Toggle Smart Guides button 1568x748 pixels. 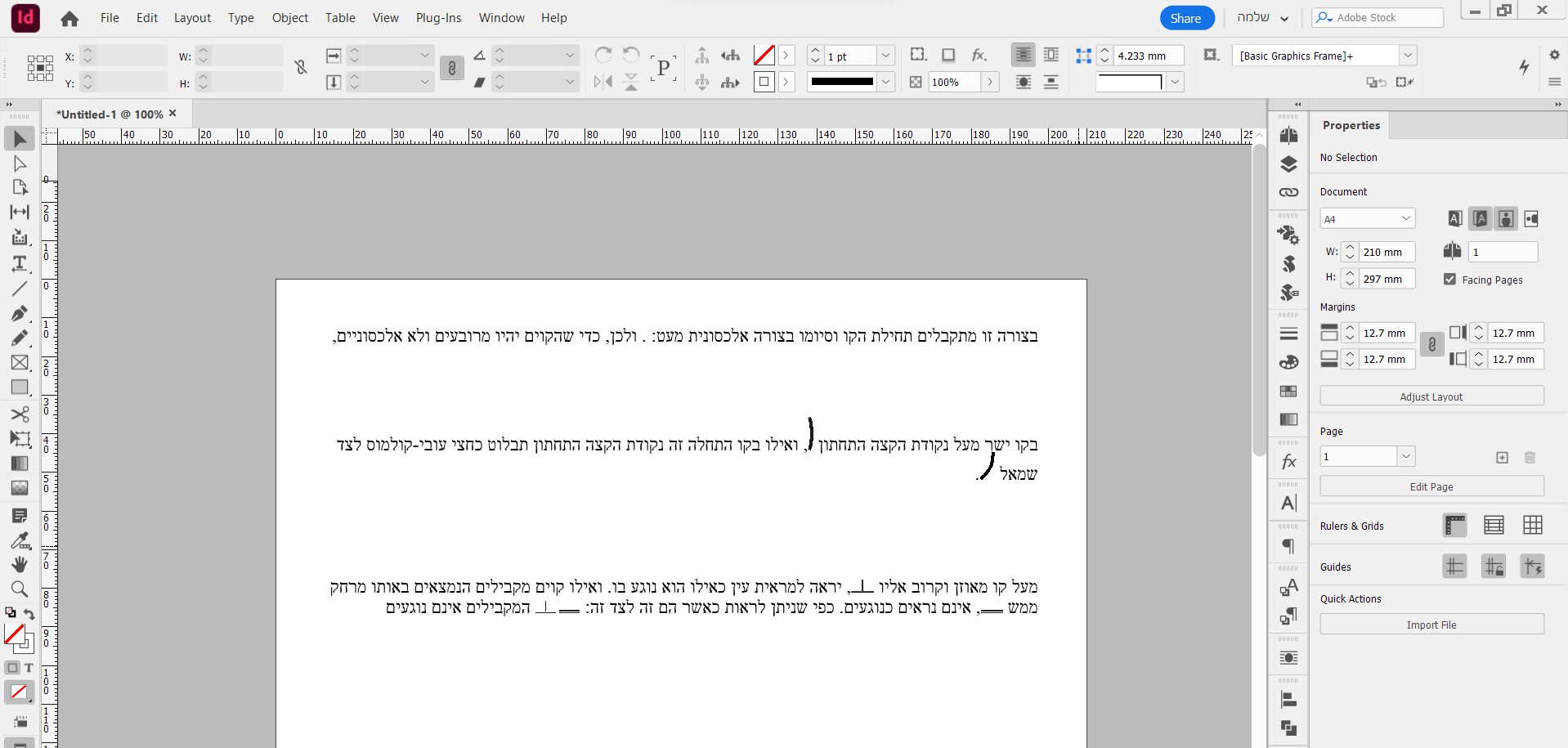pos(1532,567)
